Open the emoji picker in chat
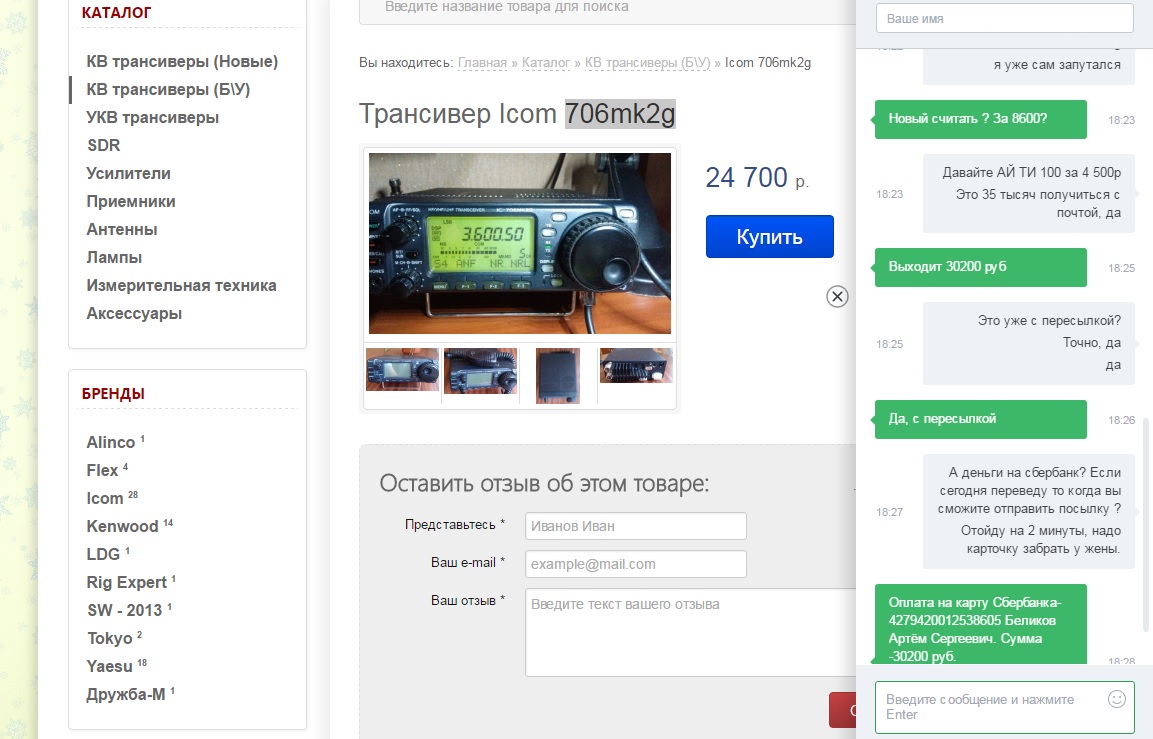This screenshot has width=1153, height=739. [x=1116, y=699]
